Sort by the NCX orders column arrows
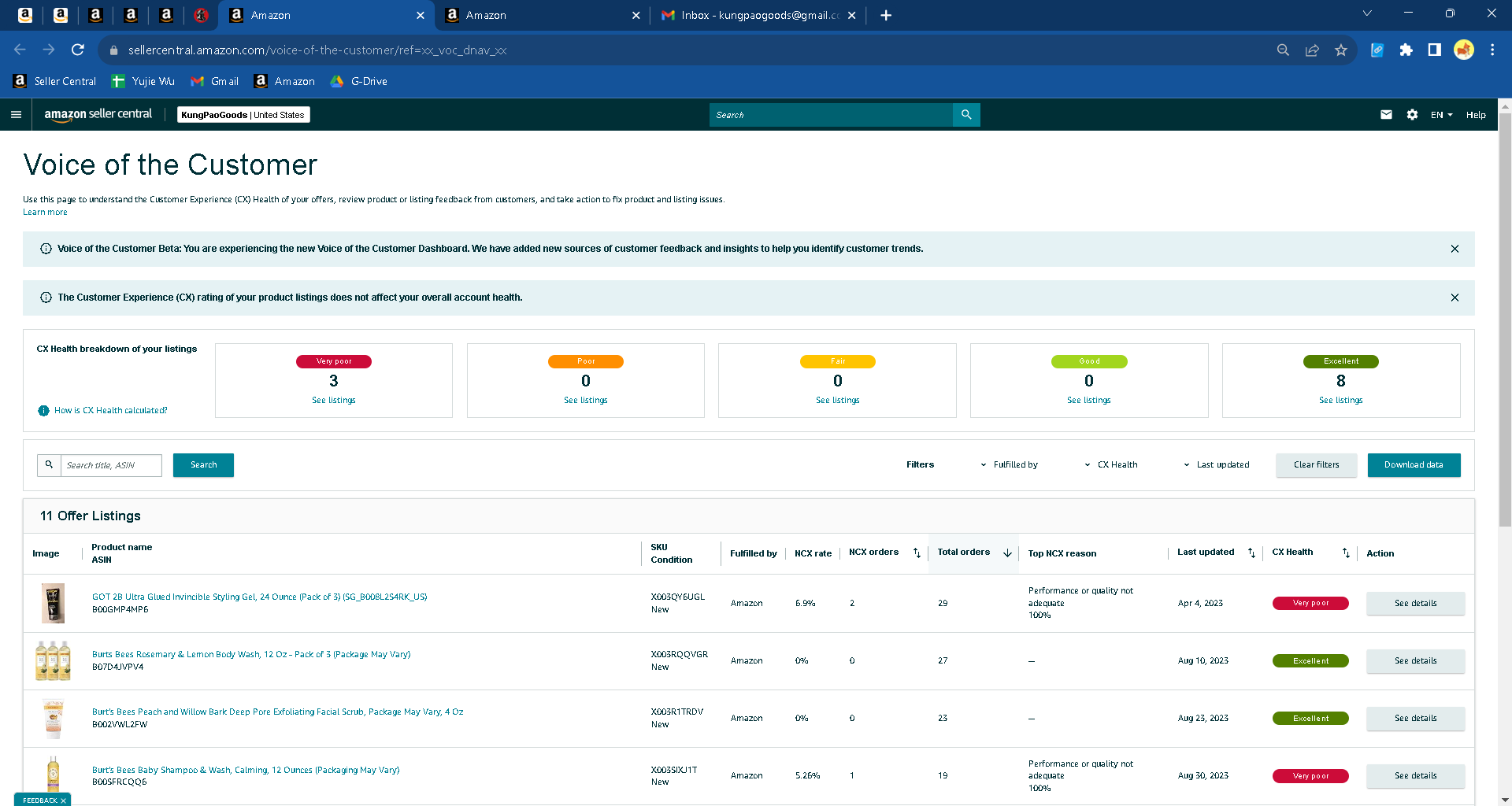 pos(917,553)
